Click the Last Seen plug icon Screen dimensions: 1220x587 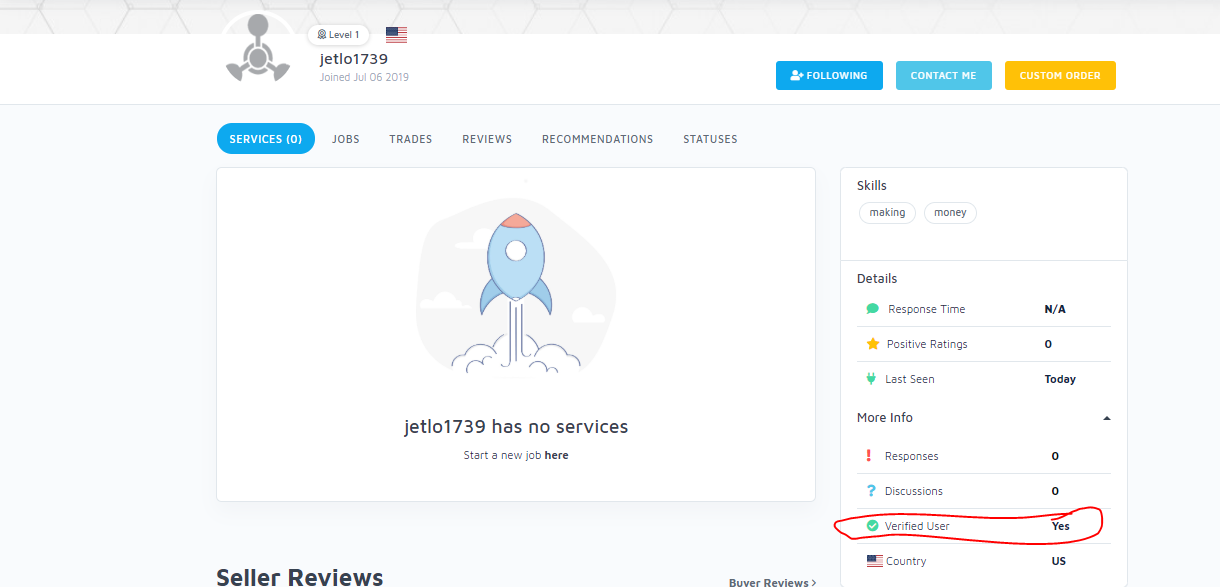click(x=871, y=379)
